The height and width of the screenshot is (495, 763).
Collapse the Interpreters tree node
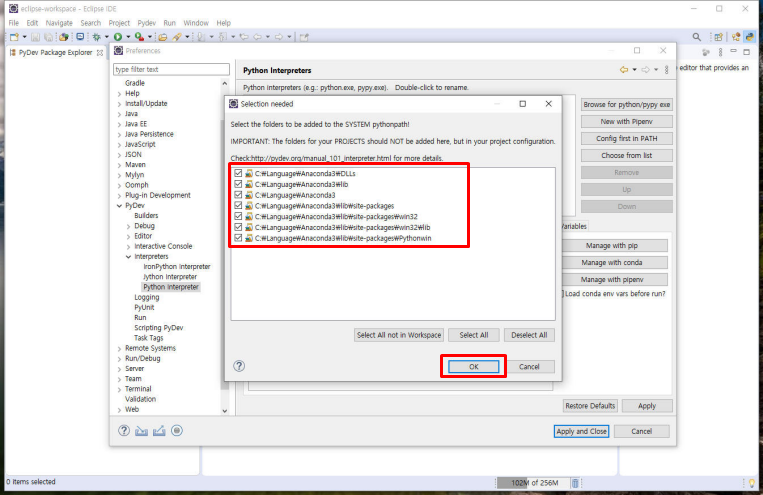[129, 257]
